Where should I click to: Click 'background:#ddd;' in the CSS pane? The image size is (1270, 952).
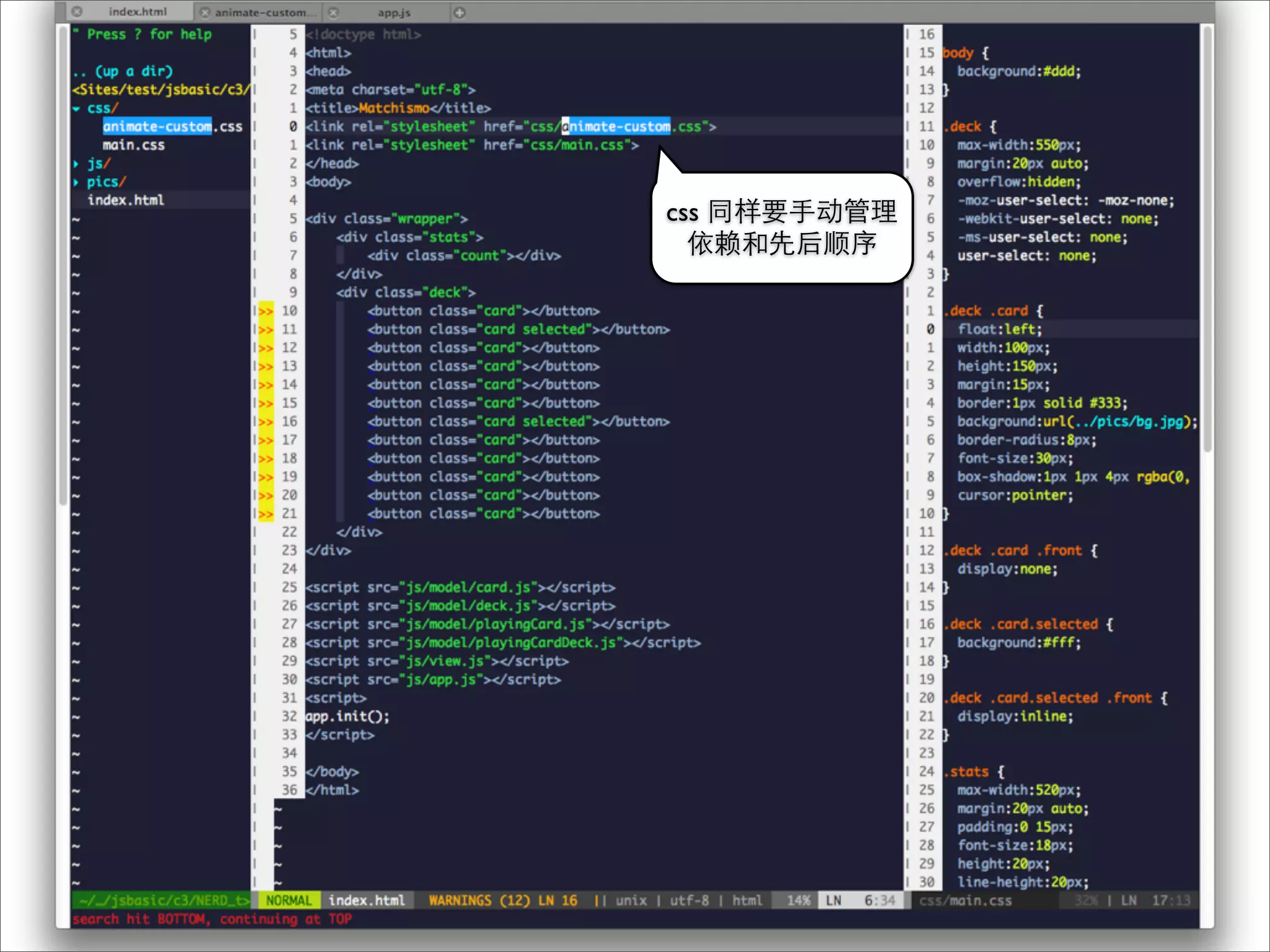tap(1019, 71)
